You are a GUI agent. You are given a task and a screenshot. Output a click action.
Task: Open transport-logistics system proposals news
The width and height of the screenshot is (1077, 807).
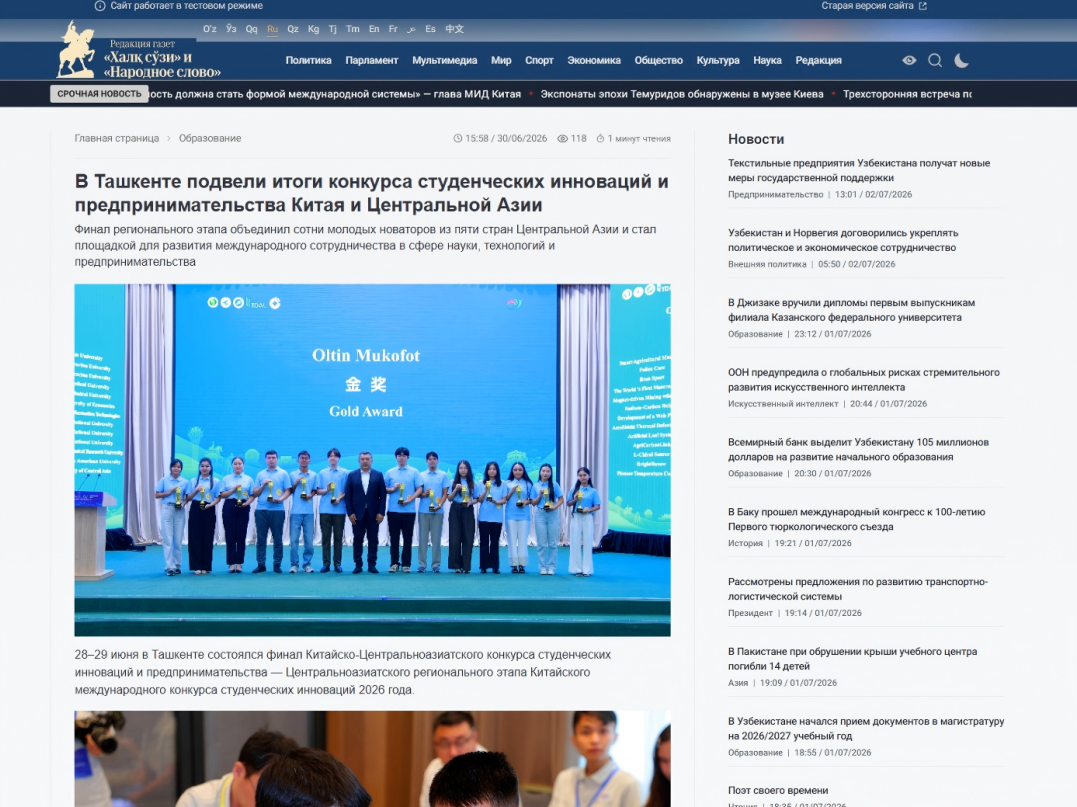(x=858, y=589)
